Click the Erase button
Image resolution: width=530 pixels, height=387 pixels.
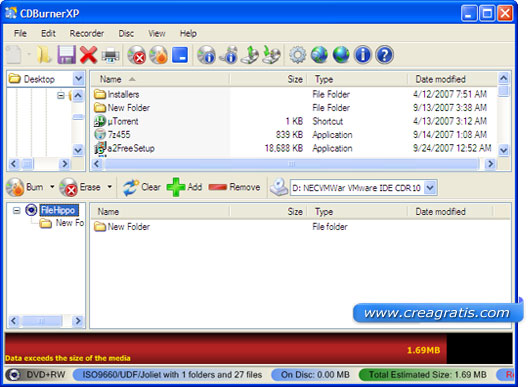pos(80,187)
